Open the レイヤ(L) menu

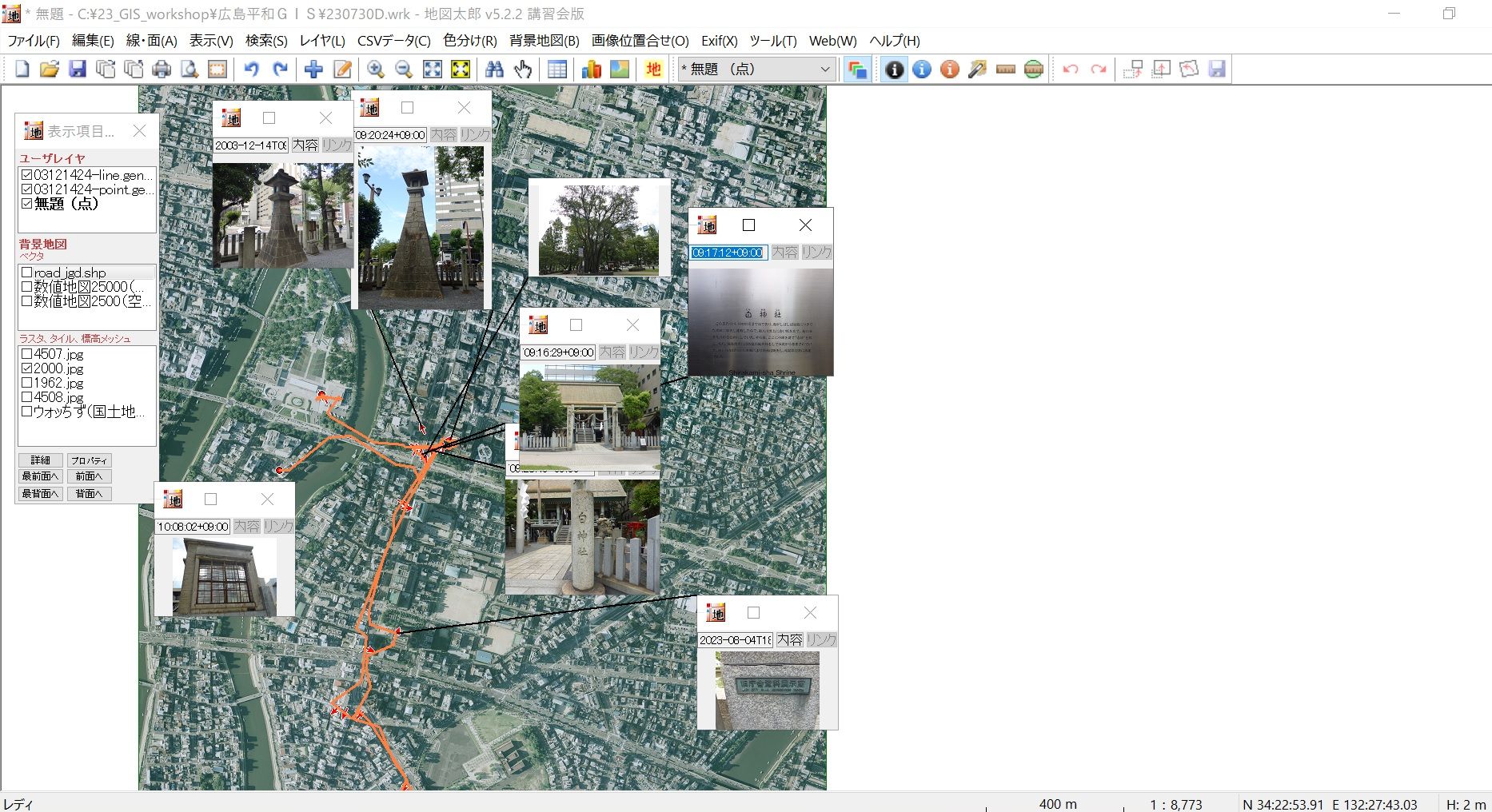click(321, 41)
